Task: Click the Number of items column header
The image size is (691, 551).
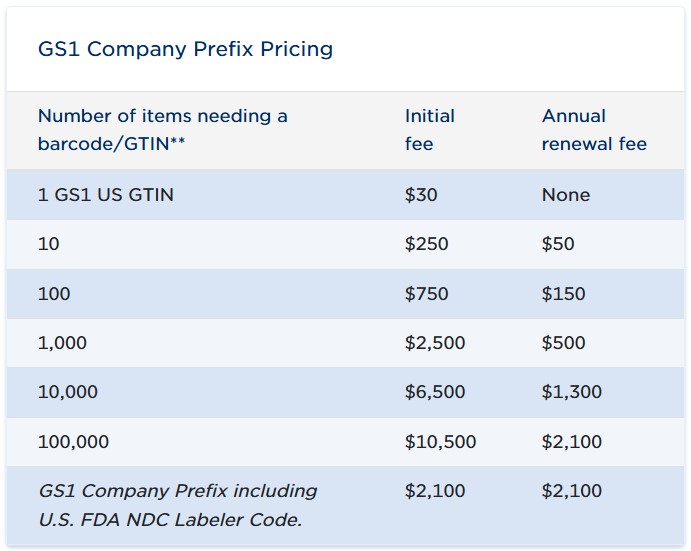Action: click(162, 130)
